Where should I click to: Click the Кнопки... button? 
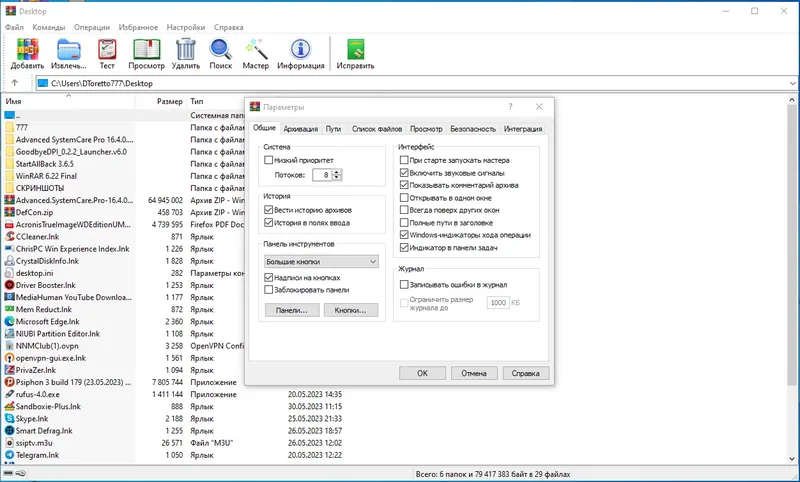point(351,310)
